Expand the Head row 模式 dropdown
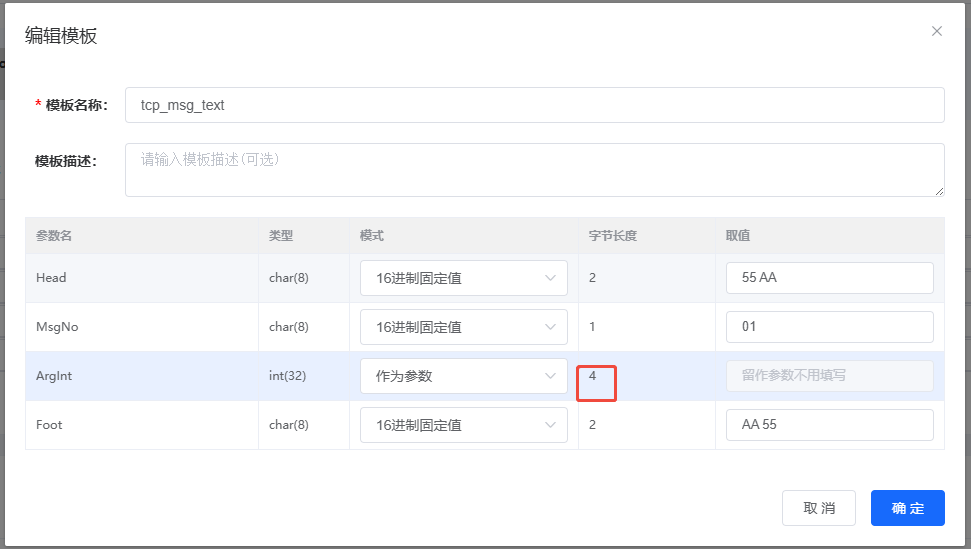 463,278
